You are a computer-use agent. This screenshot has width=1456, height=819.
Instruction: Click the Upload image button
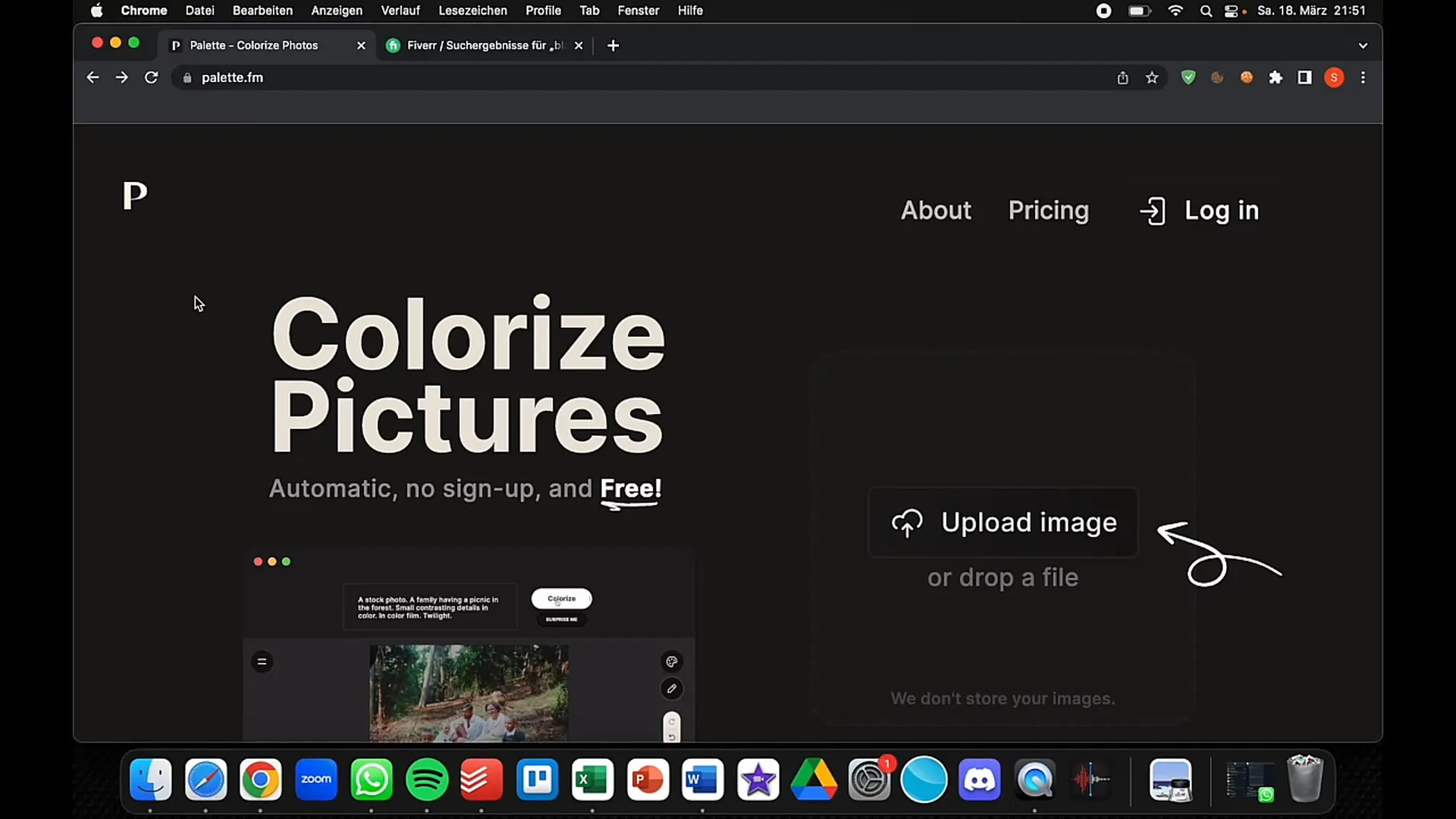(x=1004, y=522)
